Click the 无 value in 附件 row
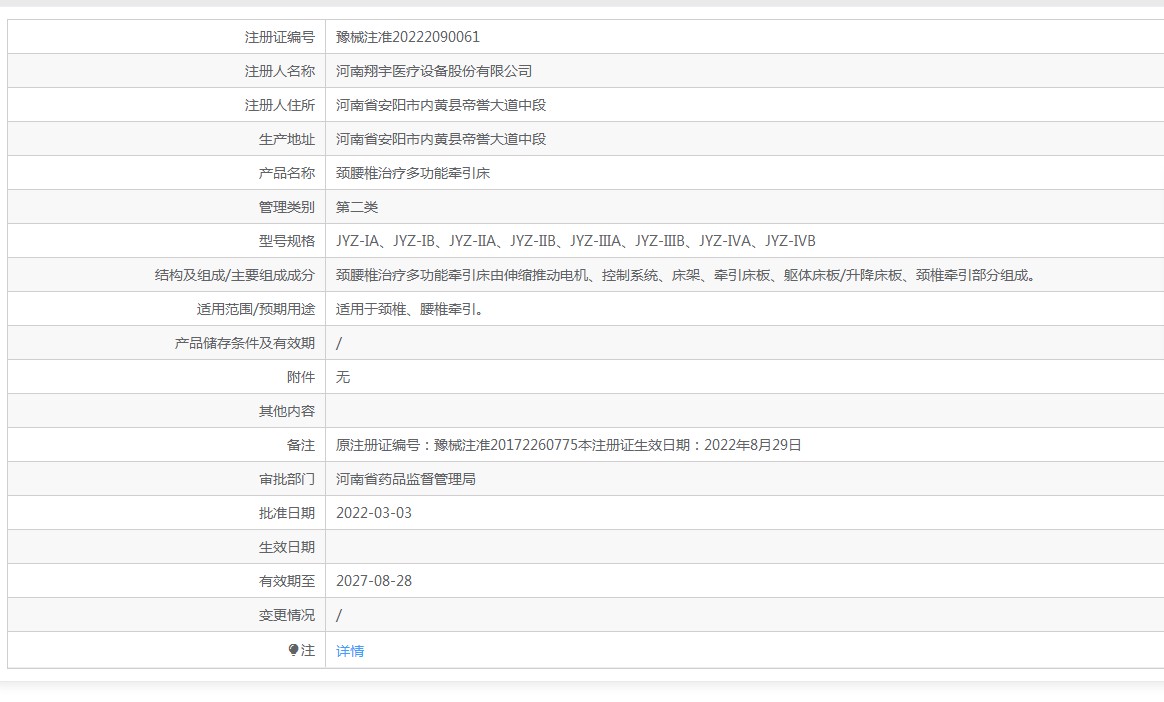This screenshot has width=1164, height=702. (343, 377)
